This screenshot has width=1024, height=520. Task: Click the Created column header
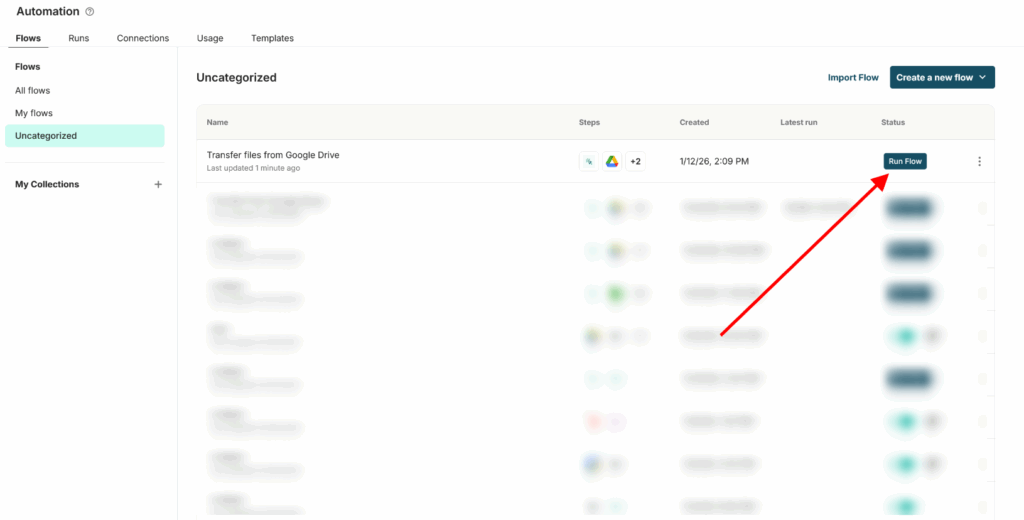click(x=694, y=122)
